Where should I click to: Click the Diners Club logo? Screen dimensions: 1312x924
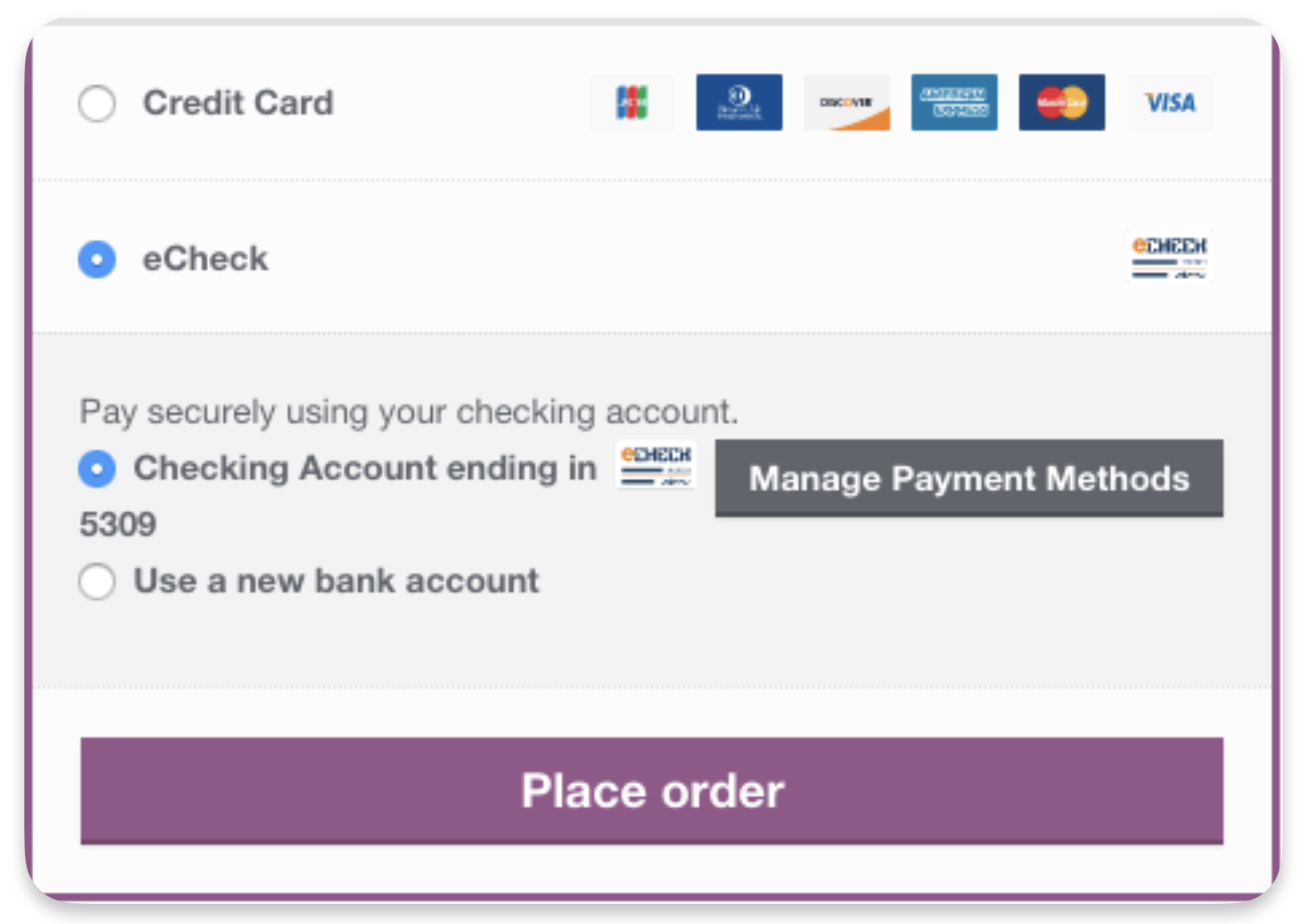click(739, 102)
